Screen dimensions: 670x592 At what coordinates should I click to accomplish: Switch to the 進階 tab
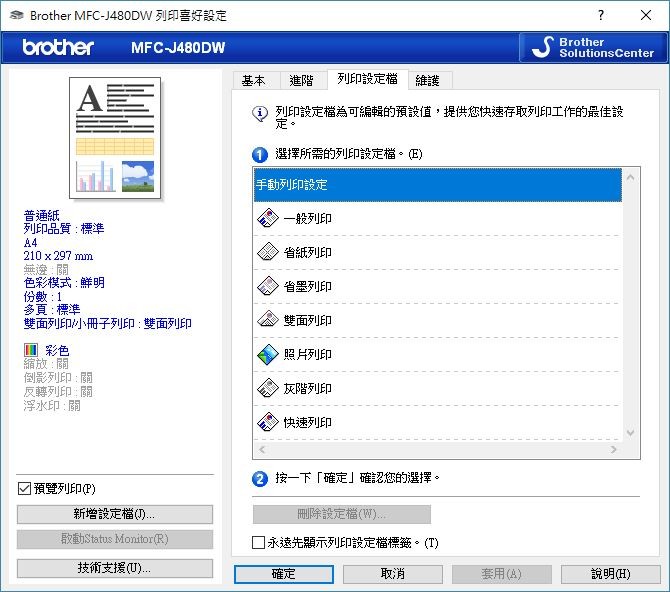(x=302, y=80)
